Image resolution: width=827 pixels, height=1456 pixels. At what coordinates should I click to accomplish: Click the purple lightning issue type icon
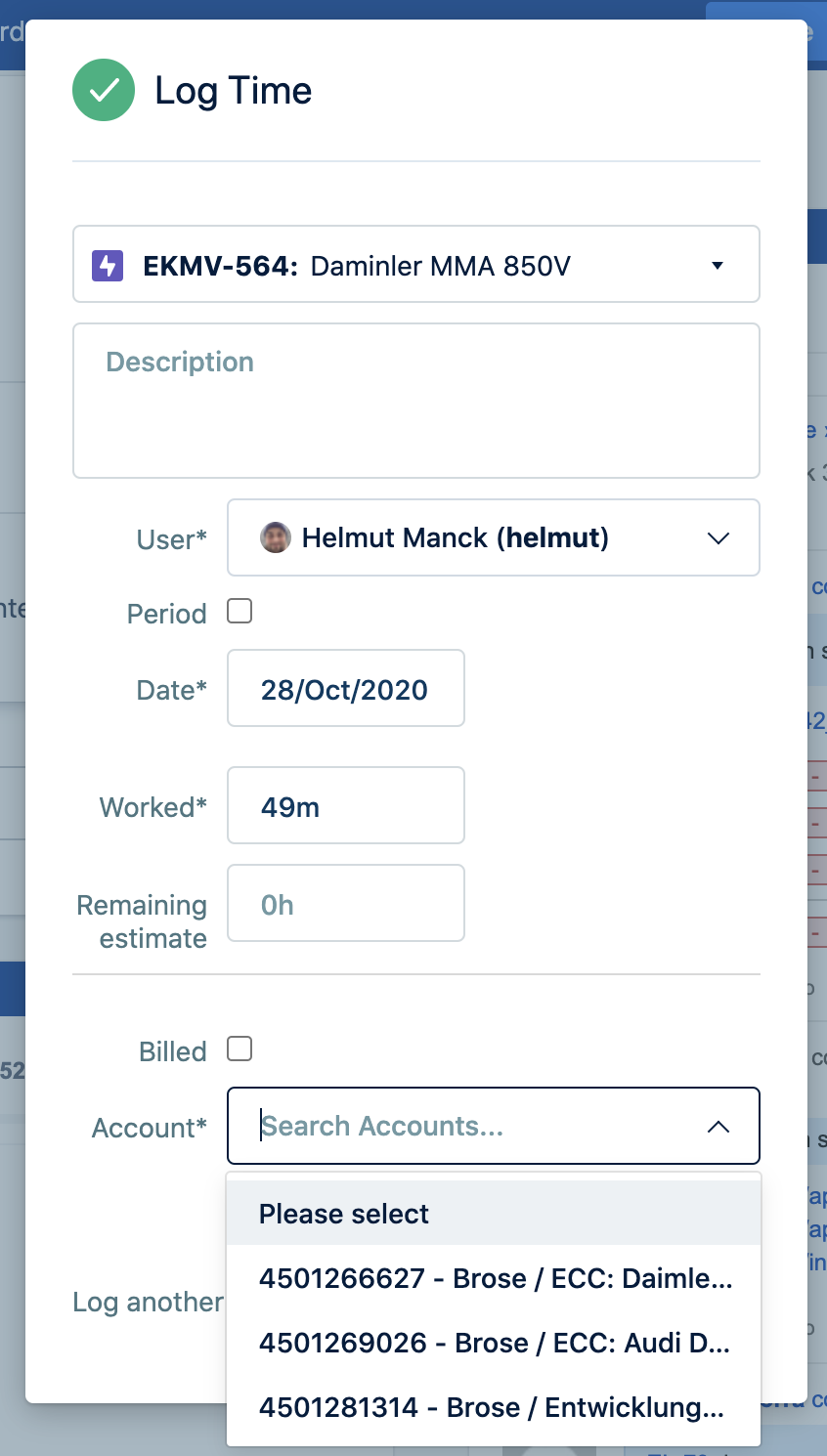108,266
